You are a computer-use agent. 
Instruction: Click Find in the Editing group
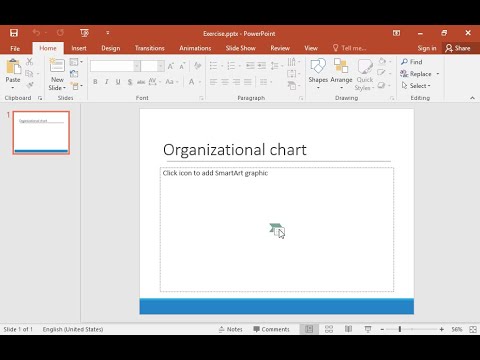click(412, 62)
